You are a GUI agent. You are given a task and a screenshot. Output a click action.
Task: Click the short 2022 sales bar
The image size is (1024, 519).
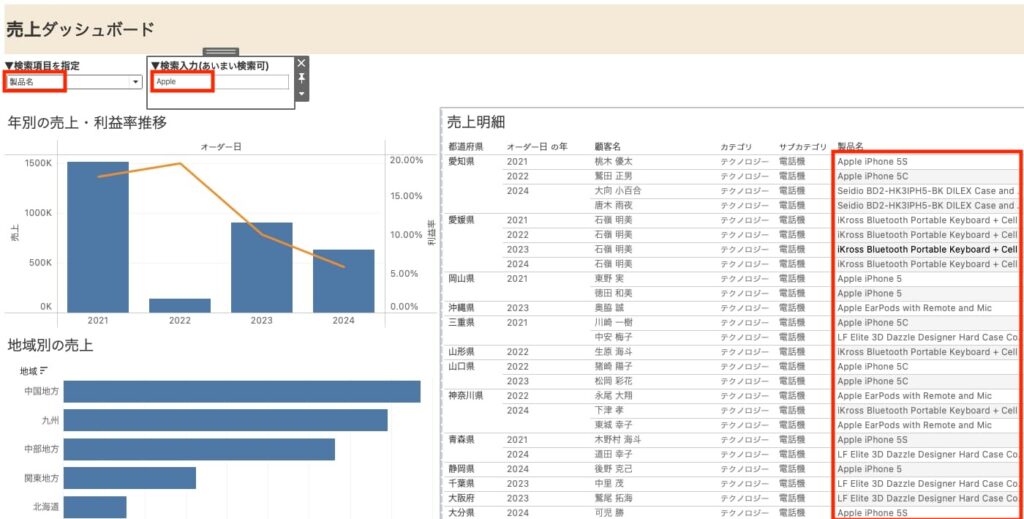pos(179,305)
